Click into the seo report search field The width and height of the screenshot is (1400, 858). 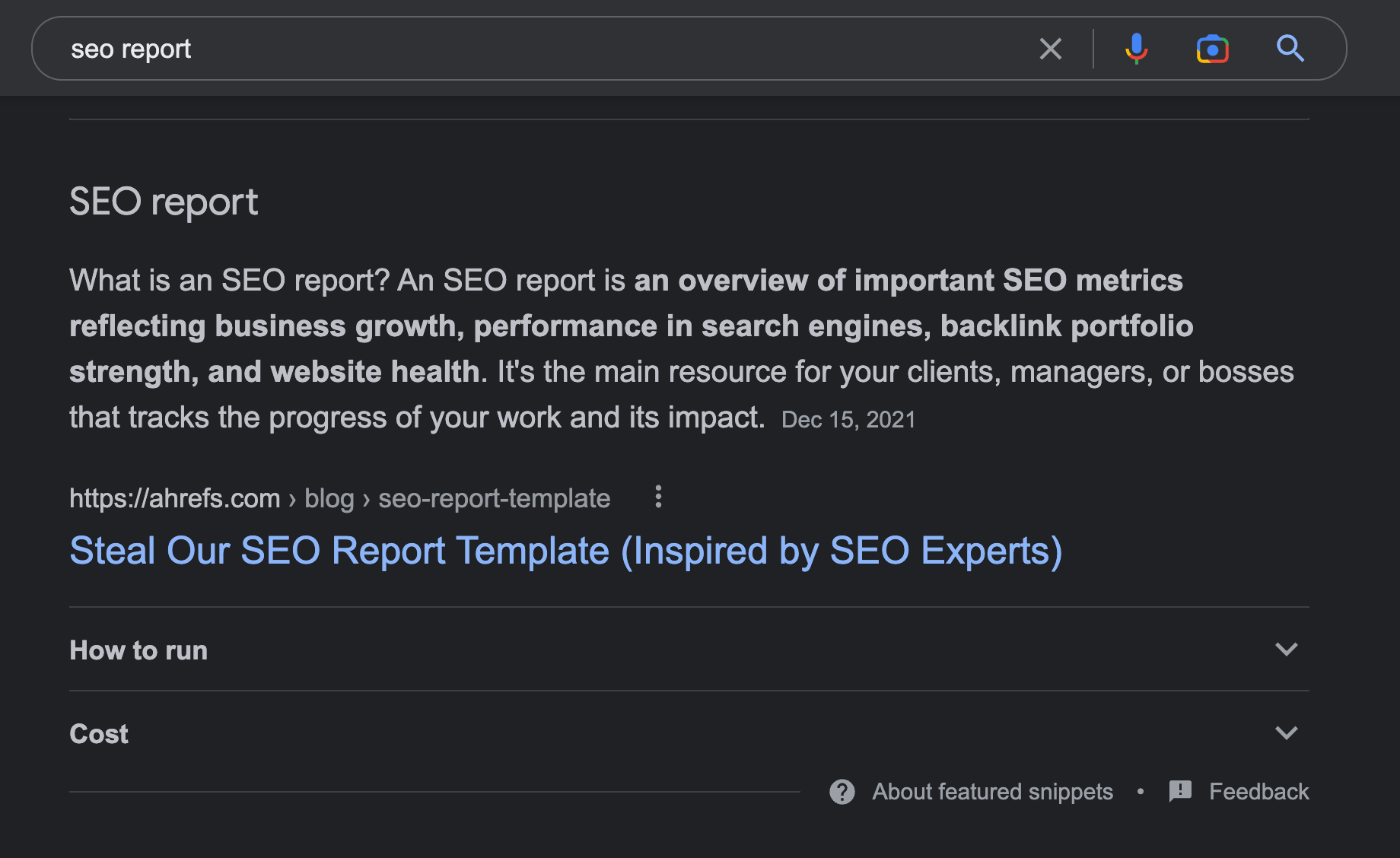(533, 49)
